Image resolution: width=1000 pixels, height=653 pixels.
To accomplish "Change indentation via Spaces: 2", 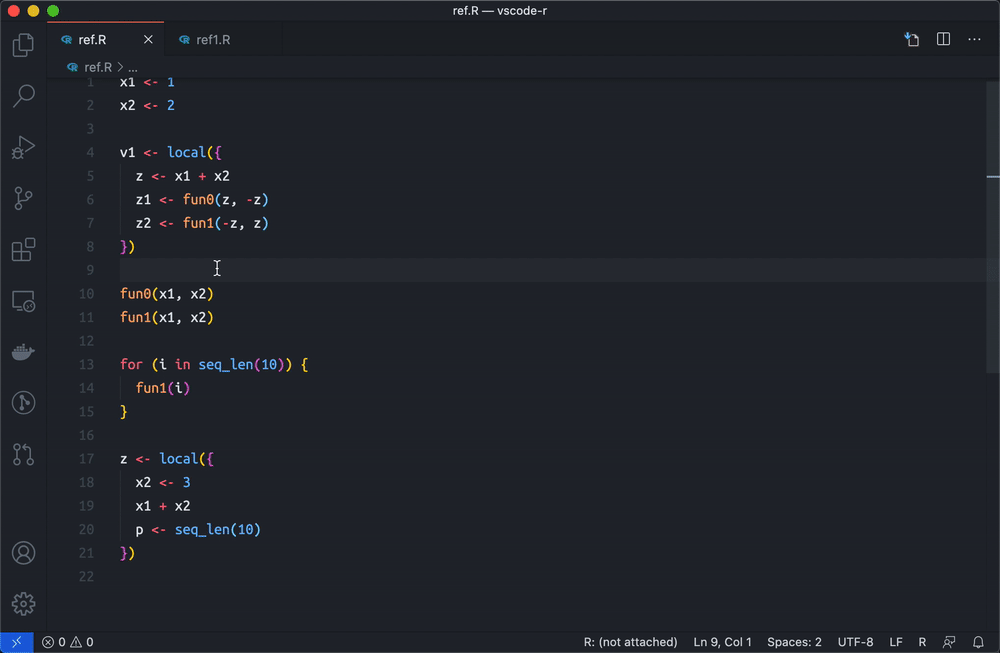I will point(794,642).
